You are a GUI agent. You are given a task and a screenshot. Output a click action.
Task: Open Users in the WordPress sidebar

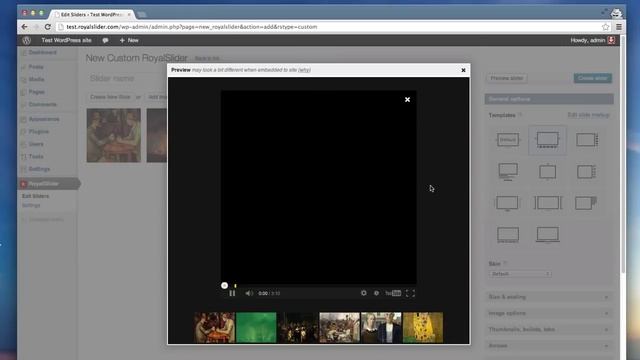click(36, 144)
